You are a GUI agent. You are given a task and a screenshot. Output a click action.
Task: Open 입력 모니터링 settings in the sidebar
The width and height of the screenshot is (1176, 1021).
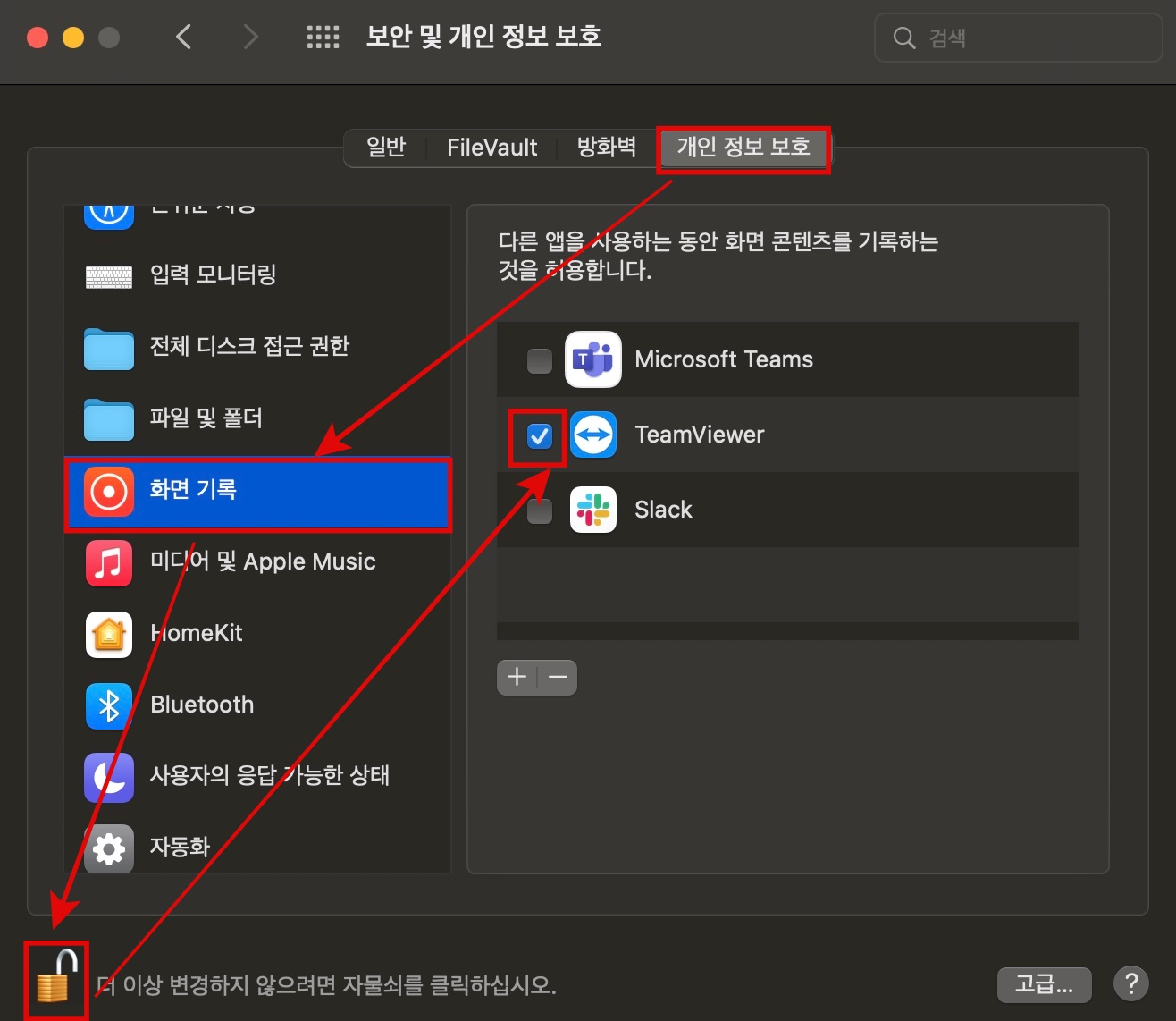[x=108, y=275]
